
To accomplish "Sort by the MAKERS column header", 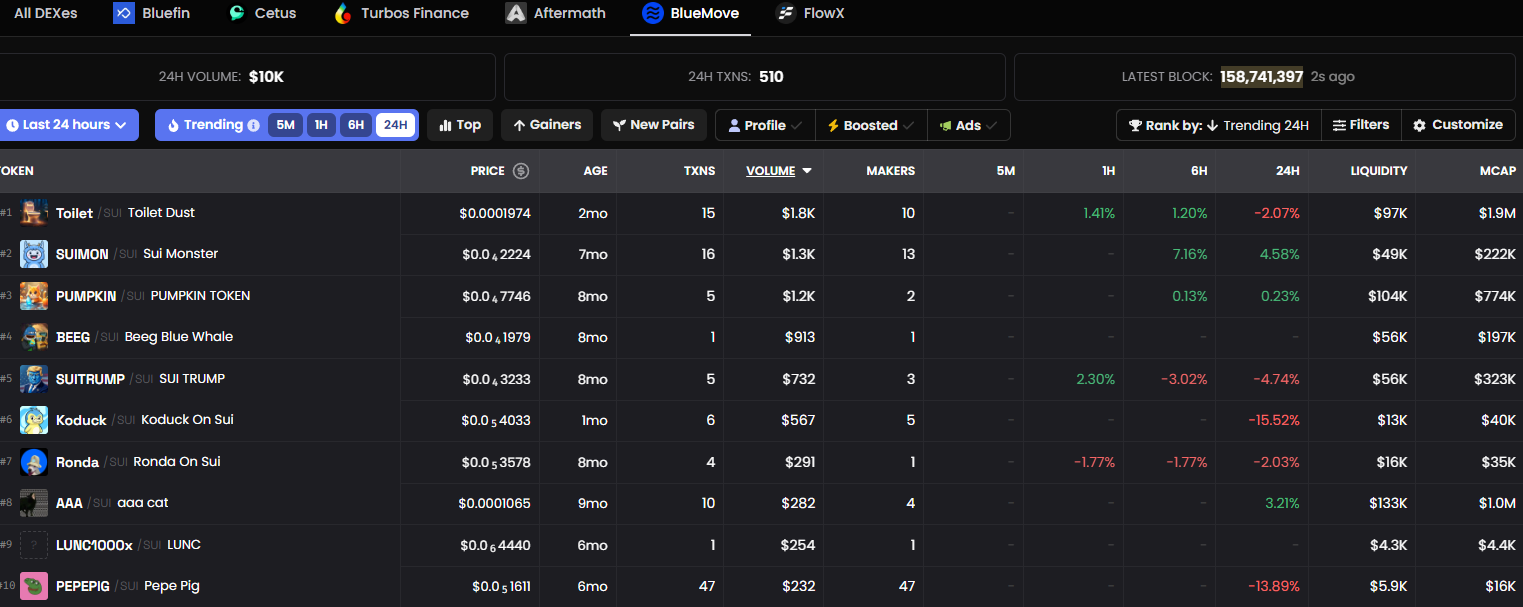I will 890,171.
